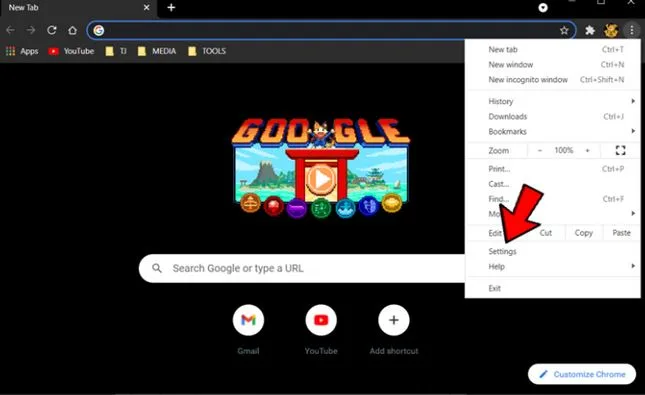The image size is (645, 395).
Task: Click Cut in the Edit row
Action: pyautogui.click(x=545, y=233)
